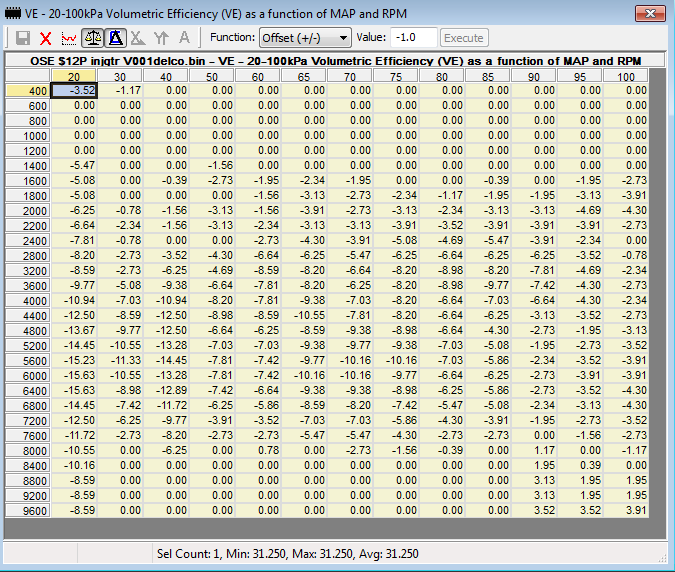This screenshot has width=675, height=572.
Task: Click the Execute button
Action: 464,38
